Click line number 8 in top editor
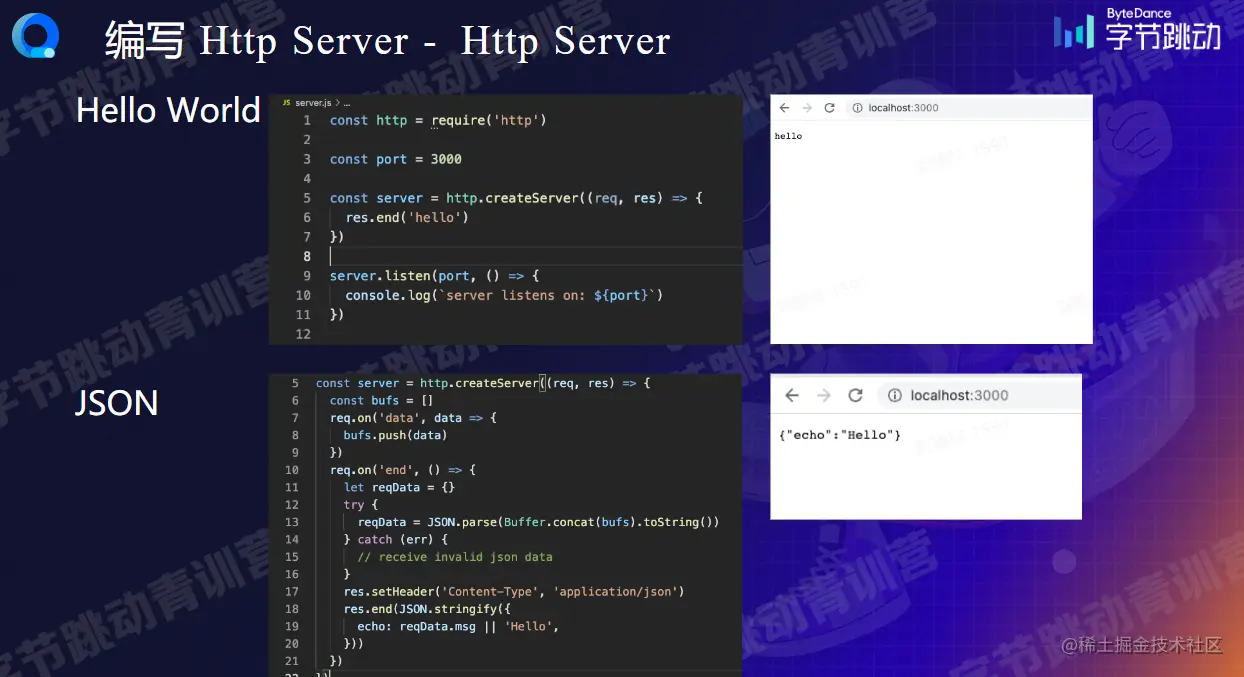The width and height of the screenshot is (1244, 677). pos(307,256)
